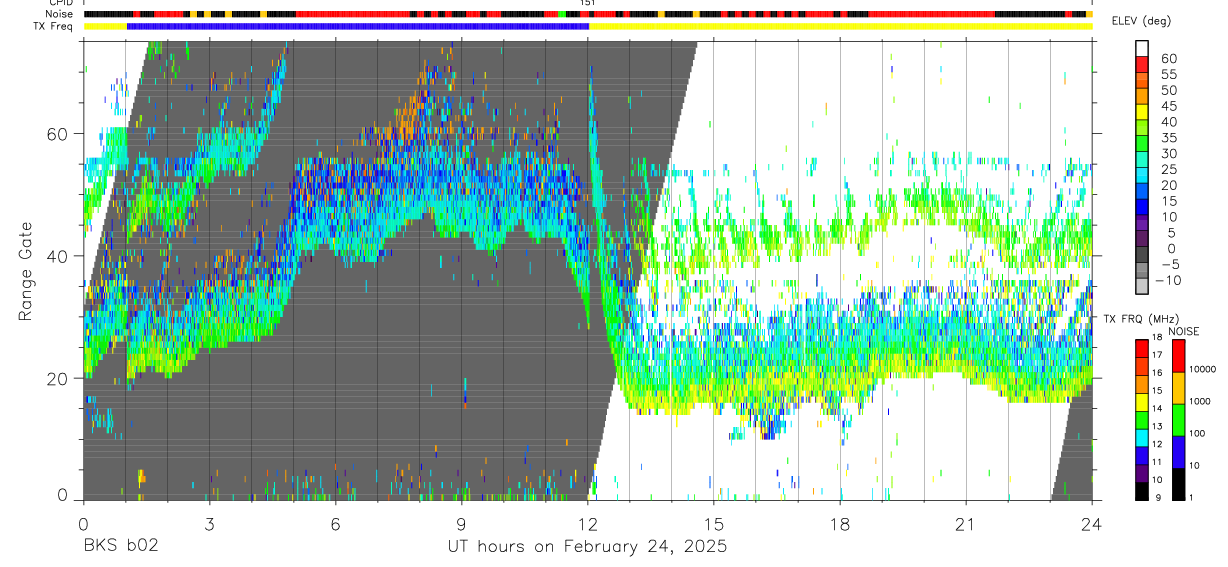Click the "35" label on the ELEV legend
The width and height of the screenshot is (1228, 567).
coord(1168,138)
